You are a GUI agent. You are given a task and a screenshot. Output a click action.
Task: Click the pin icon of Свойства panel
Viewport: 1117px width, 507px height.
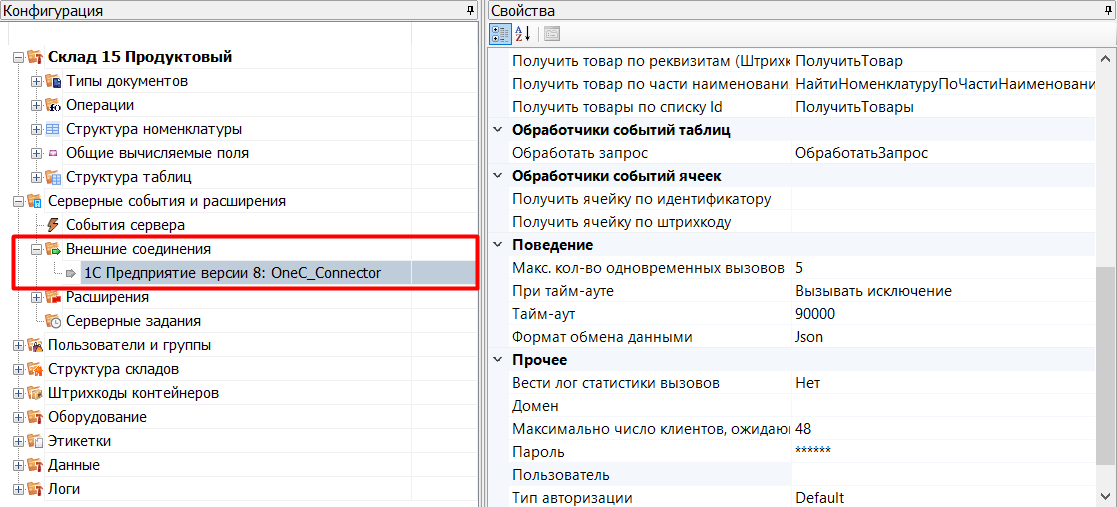coord(1108,10)
